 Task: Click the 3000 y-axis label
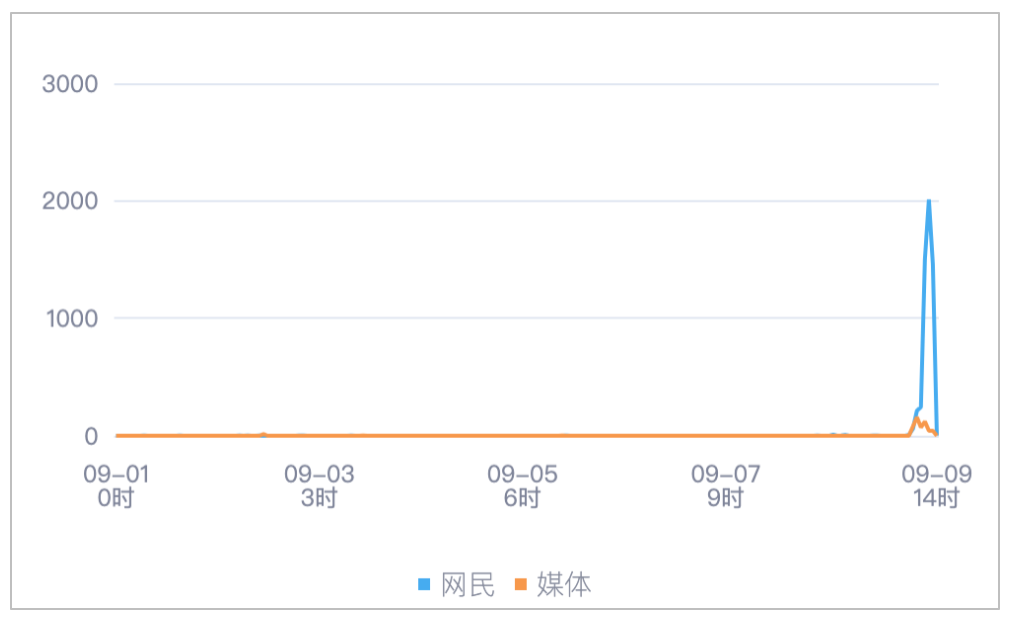pos(70,84)
